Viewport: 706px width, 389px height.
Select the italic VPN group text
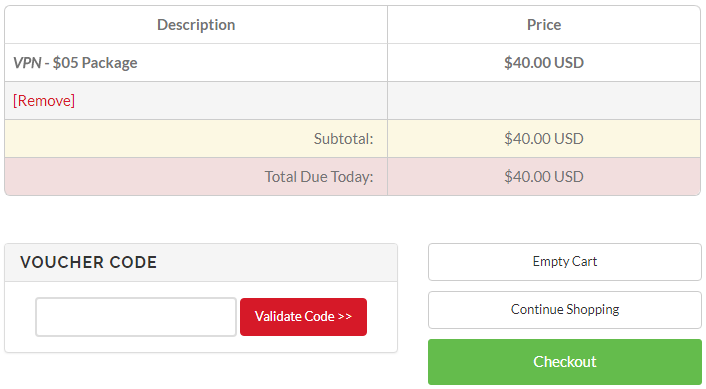(x=27, y=63)
